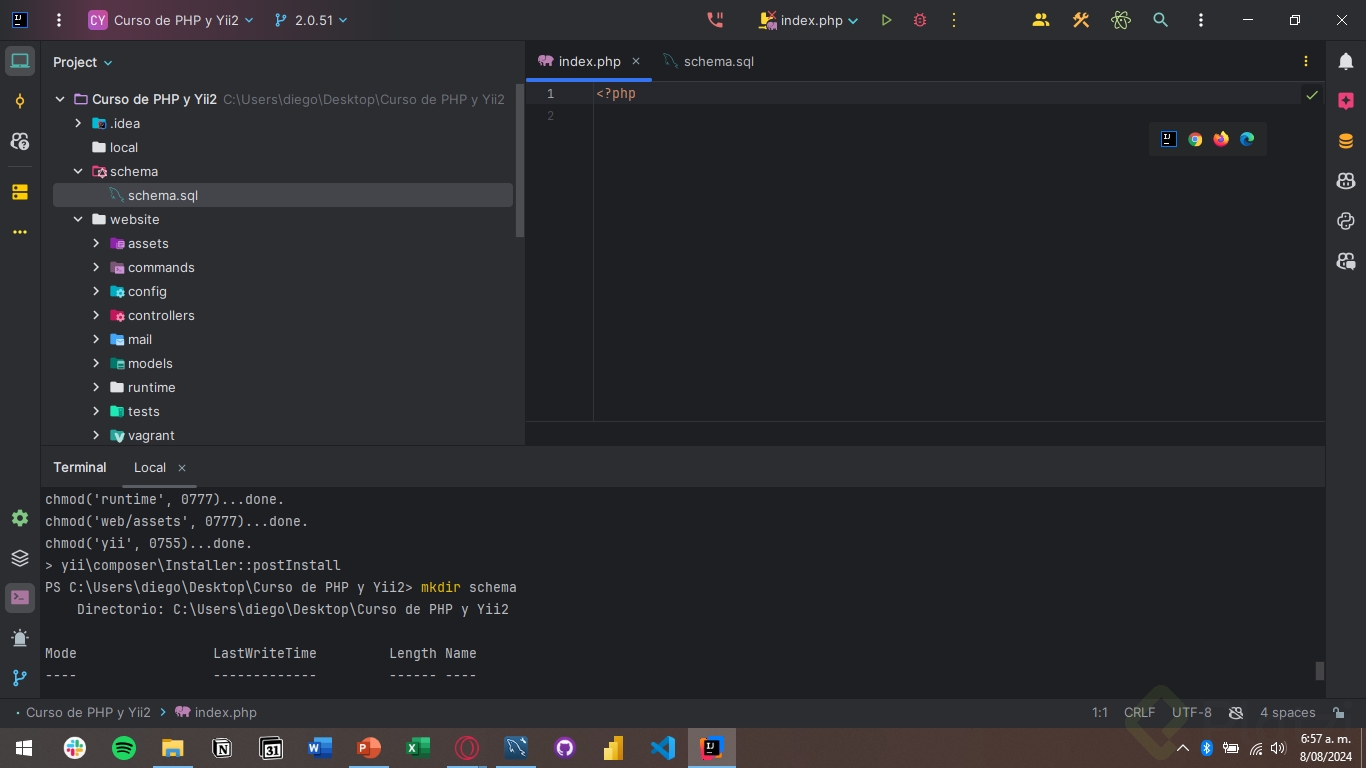Toggle the Terminal tool window button
This screenshot has width=1366, height=768.
(20, 598)
